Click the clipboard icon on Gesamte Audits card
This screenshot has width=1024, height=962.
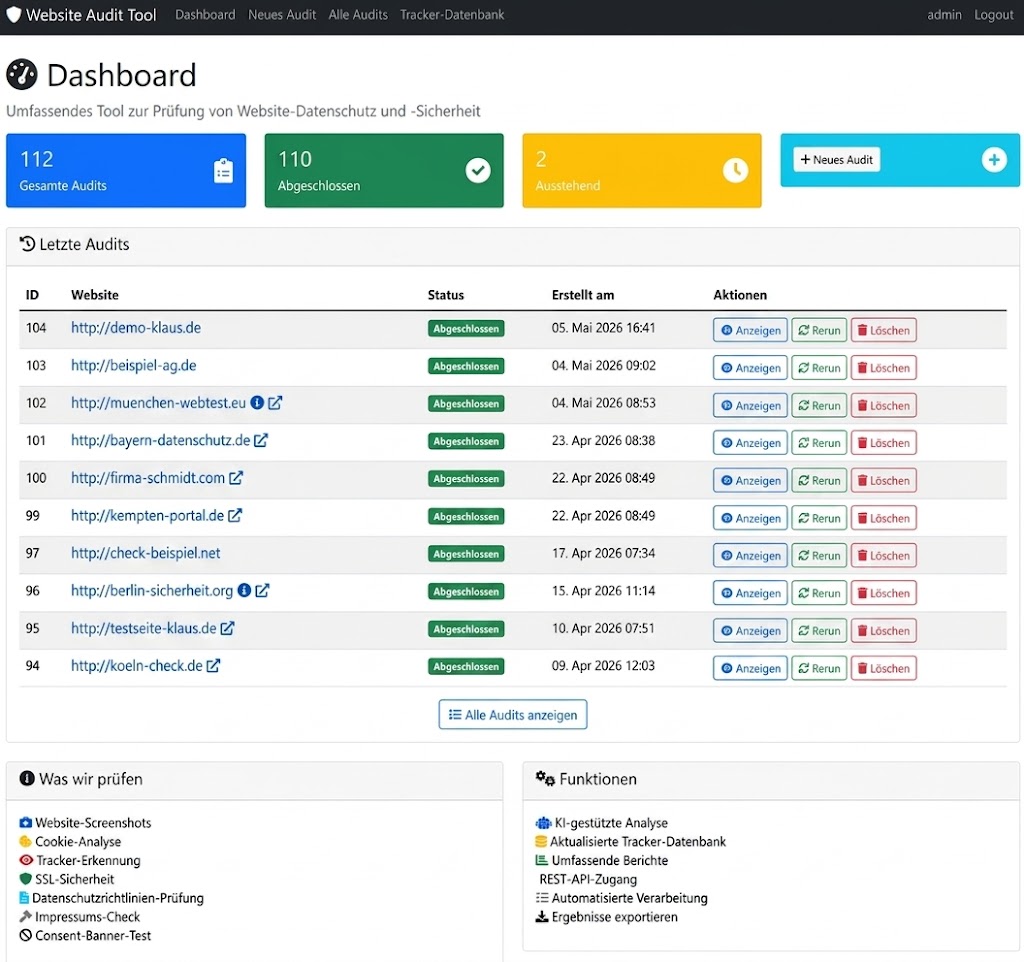tap(223, 170)
